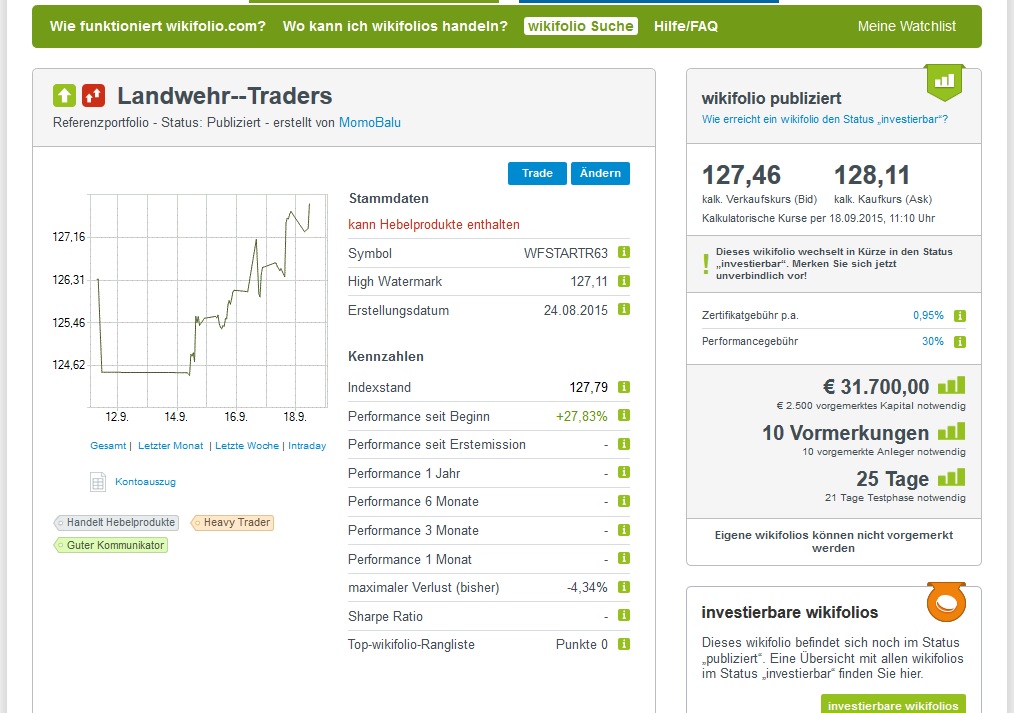Click Performancegebühr value 30%
Screen dimensions: 1014x713
pyautogui.click(x=933, y=341)
